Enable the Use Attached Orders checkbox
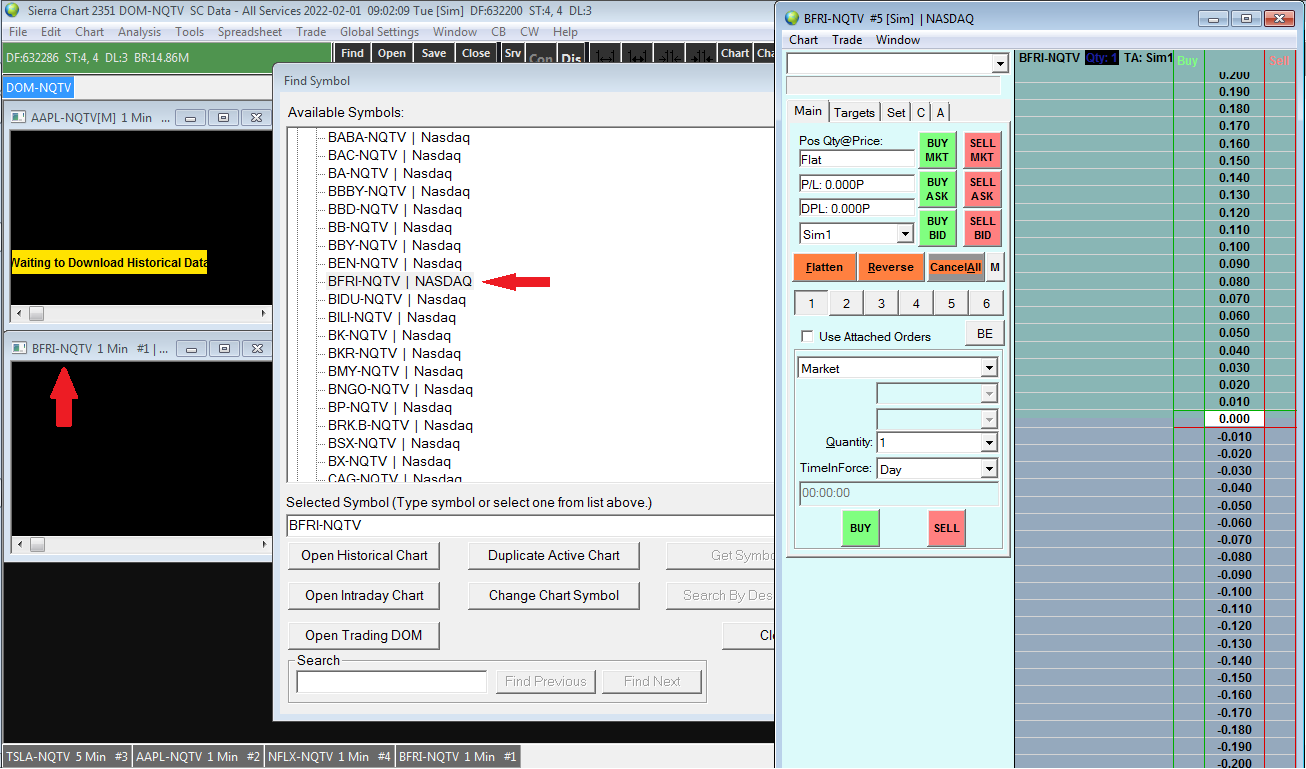Viewport: 1306px width, 769px height. [808, 337]
